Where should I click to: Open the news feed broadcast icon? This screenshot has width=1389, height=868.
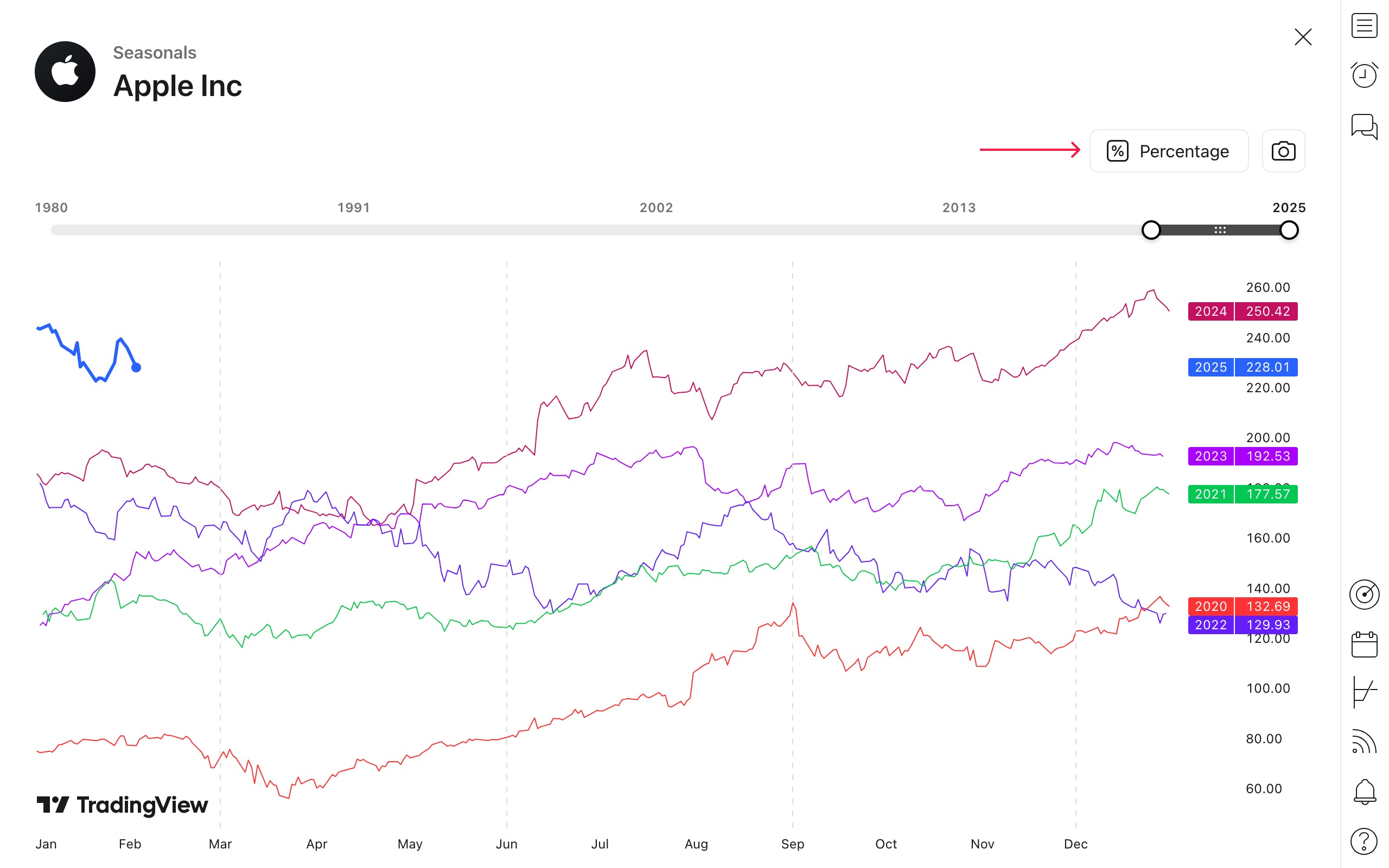[1363, 742]
